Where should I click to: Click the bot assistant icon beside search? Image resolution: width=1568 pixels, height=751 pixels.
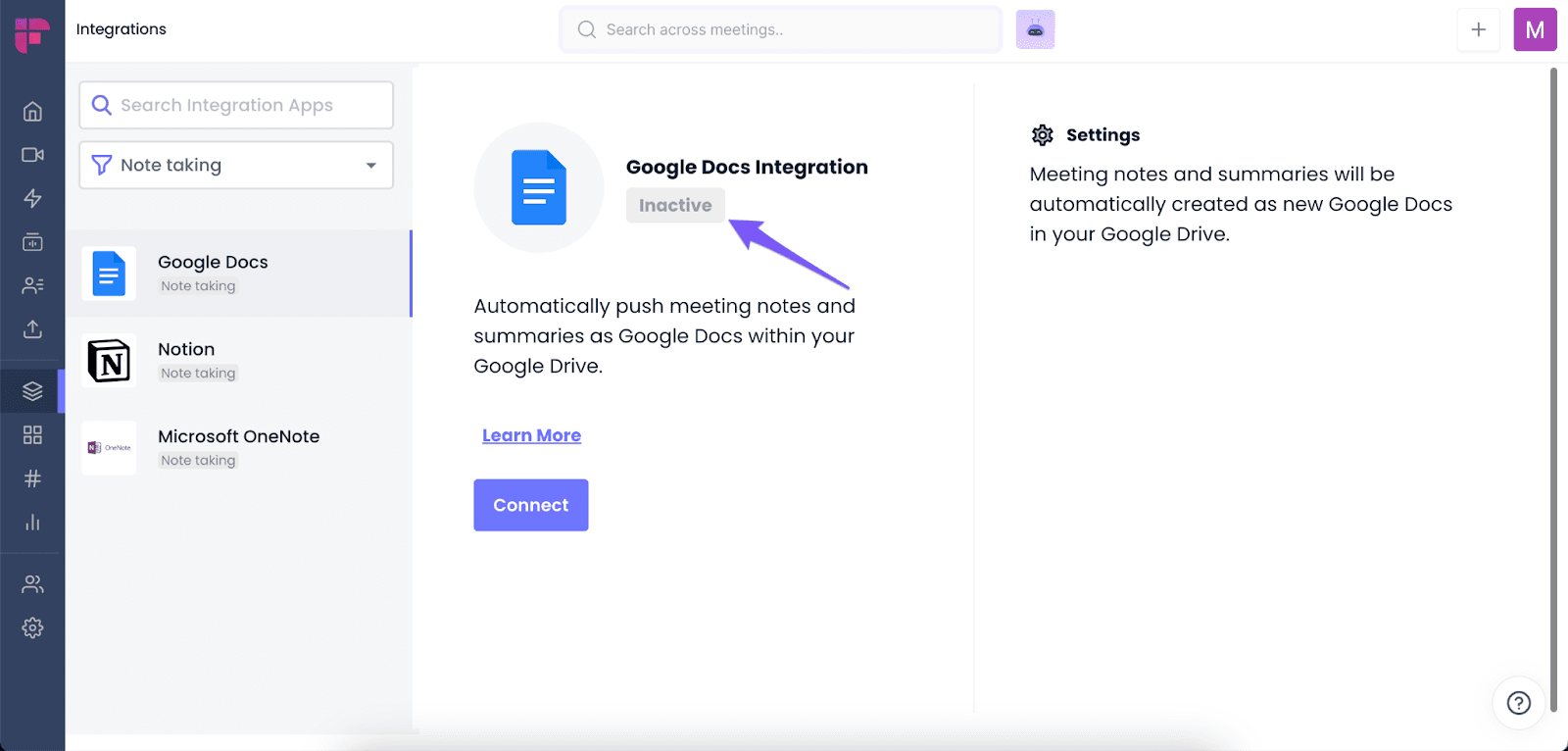coord(1035,29)
